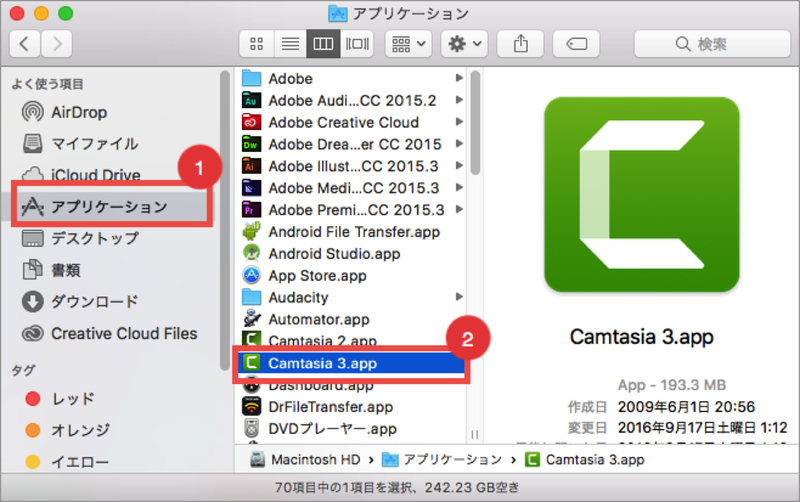Expand Adobe Drea...er CC 2015 arrow
800x502 pixels.
click(x=459, y=144)
